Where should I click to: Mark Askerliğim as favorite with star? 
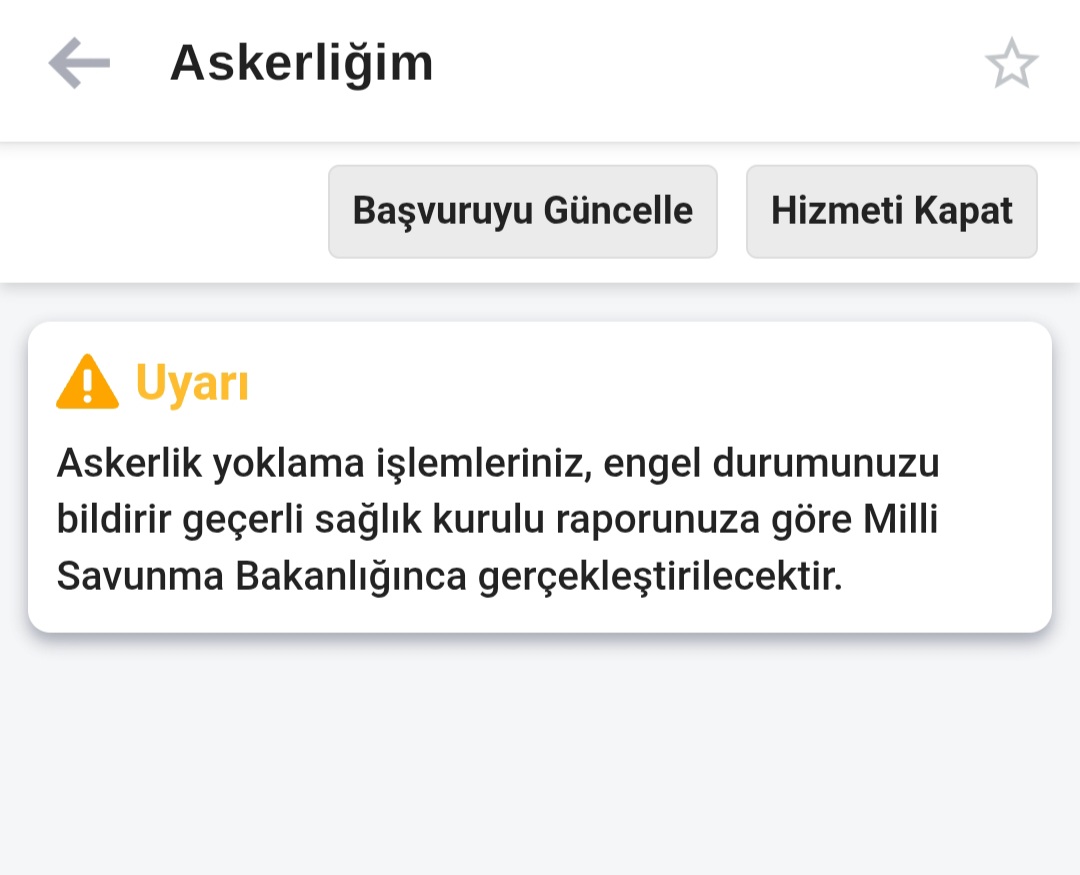(x=1011, y=64)
